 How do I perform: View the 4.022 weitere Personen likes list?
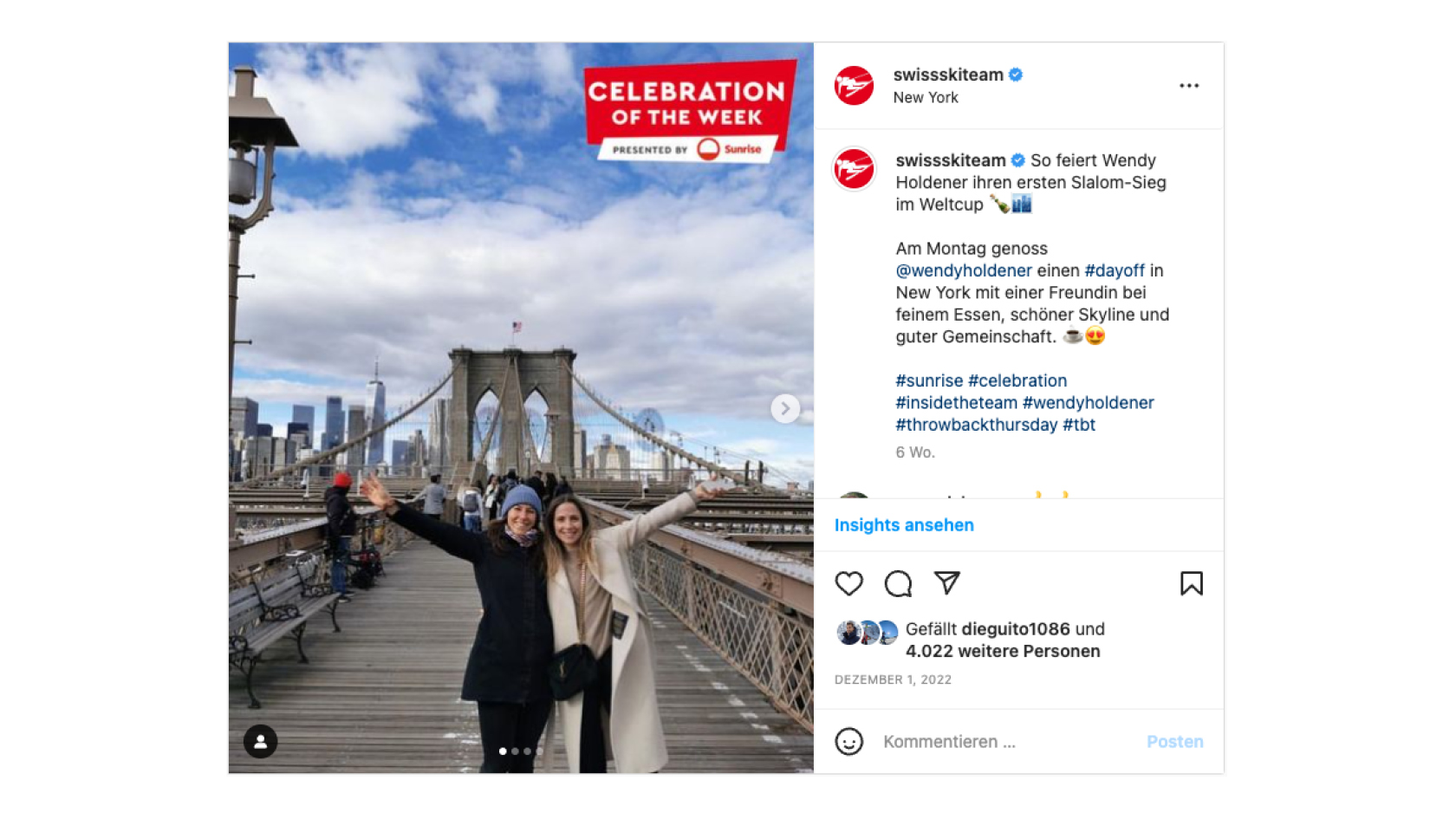(1003, 651)
